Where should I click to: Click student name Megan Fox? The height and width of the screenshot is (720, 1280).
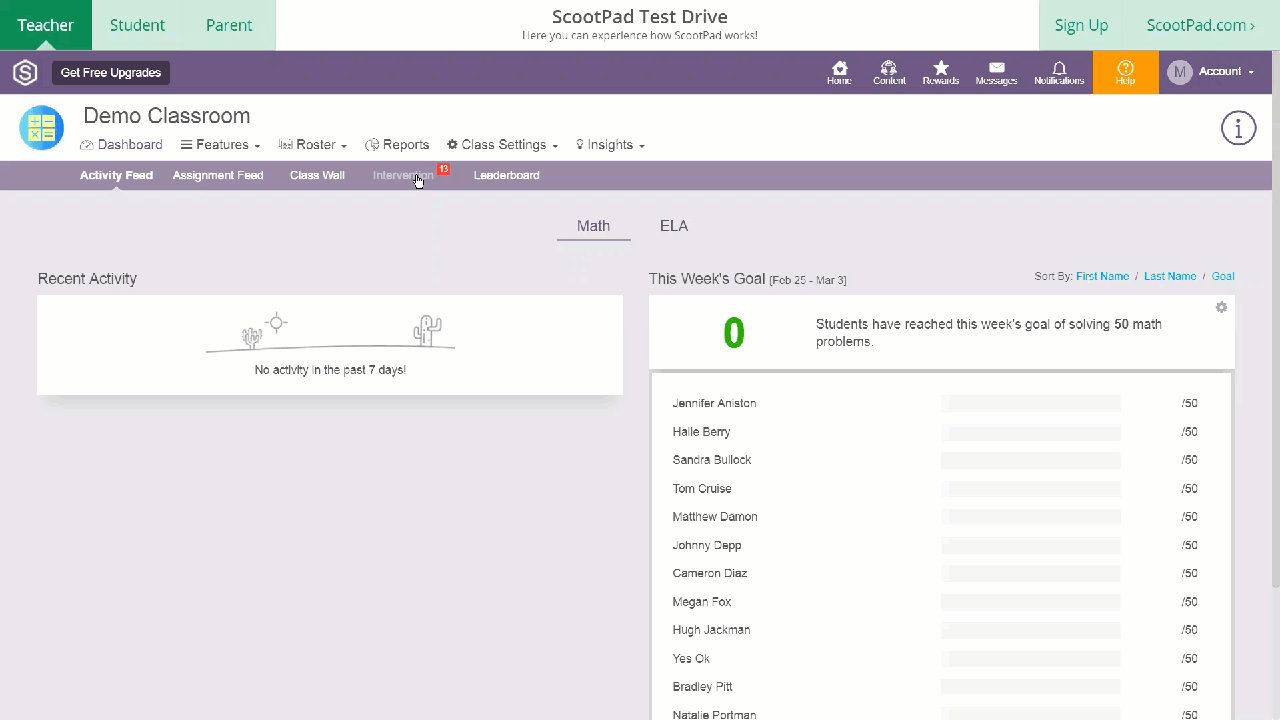(702, 602)
